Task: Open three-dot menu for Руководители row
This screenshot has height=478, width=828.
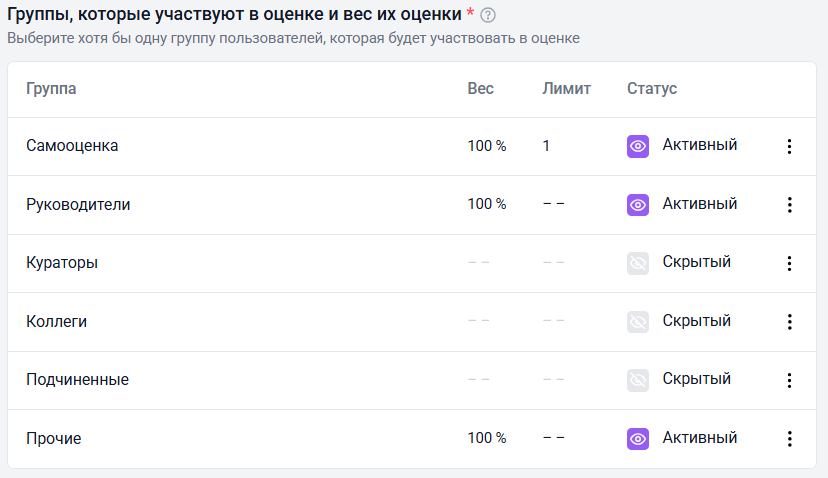Action: [x=789, y=204]
